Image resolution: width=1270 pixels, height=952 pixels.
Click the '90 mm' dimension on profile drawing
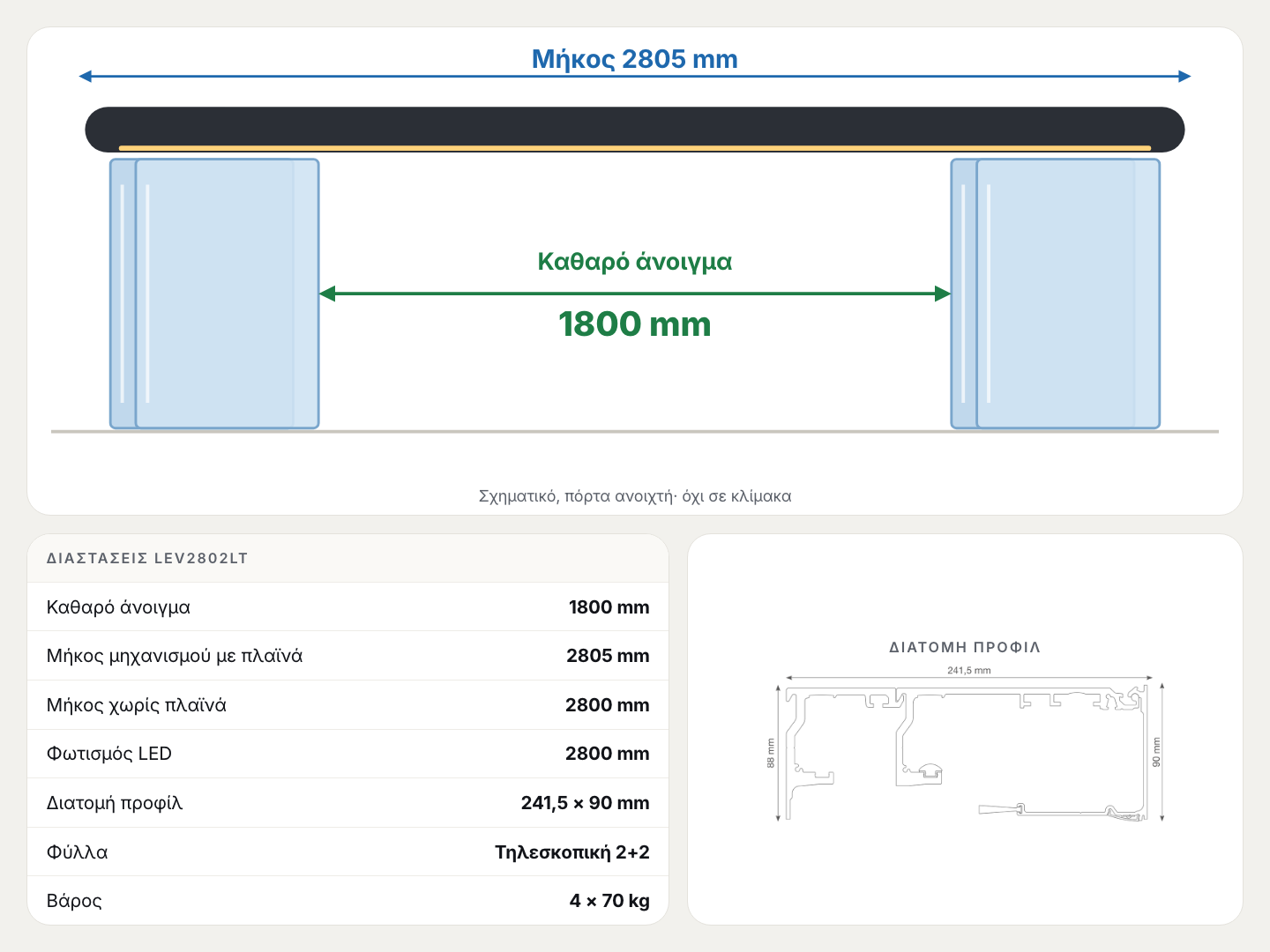[x=1157, y=752]
